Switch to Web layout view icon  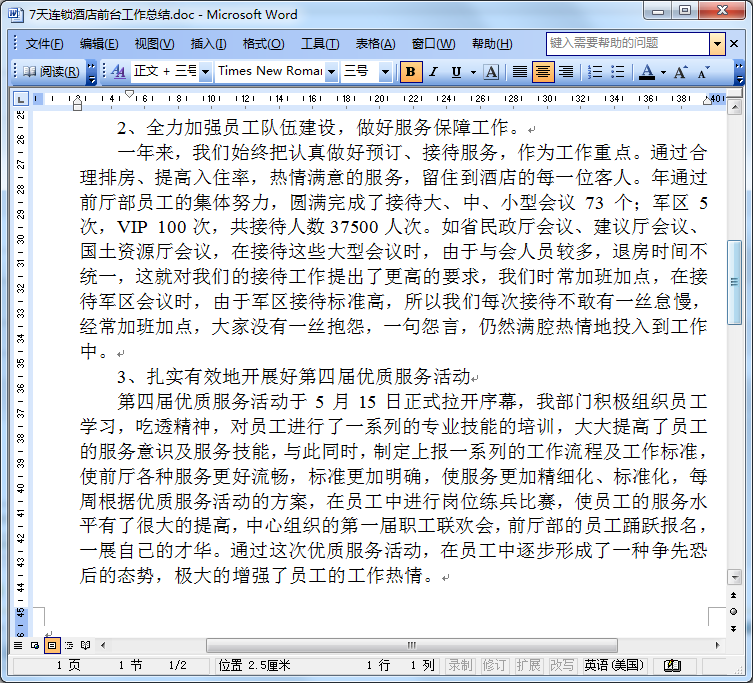coord(35,645)
